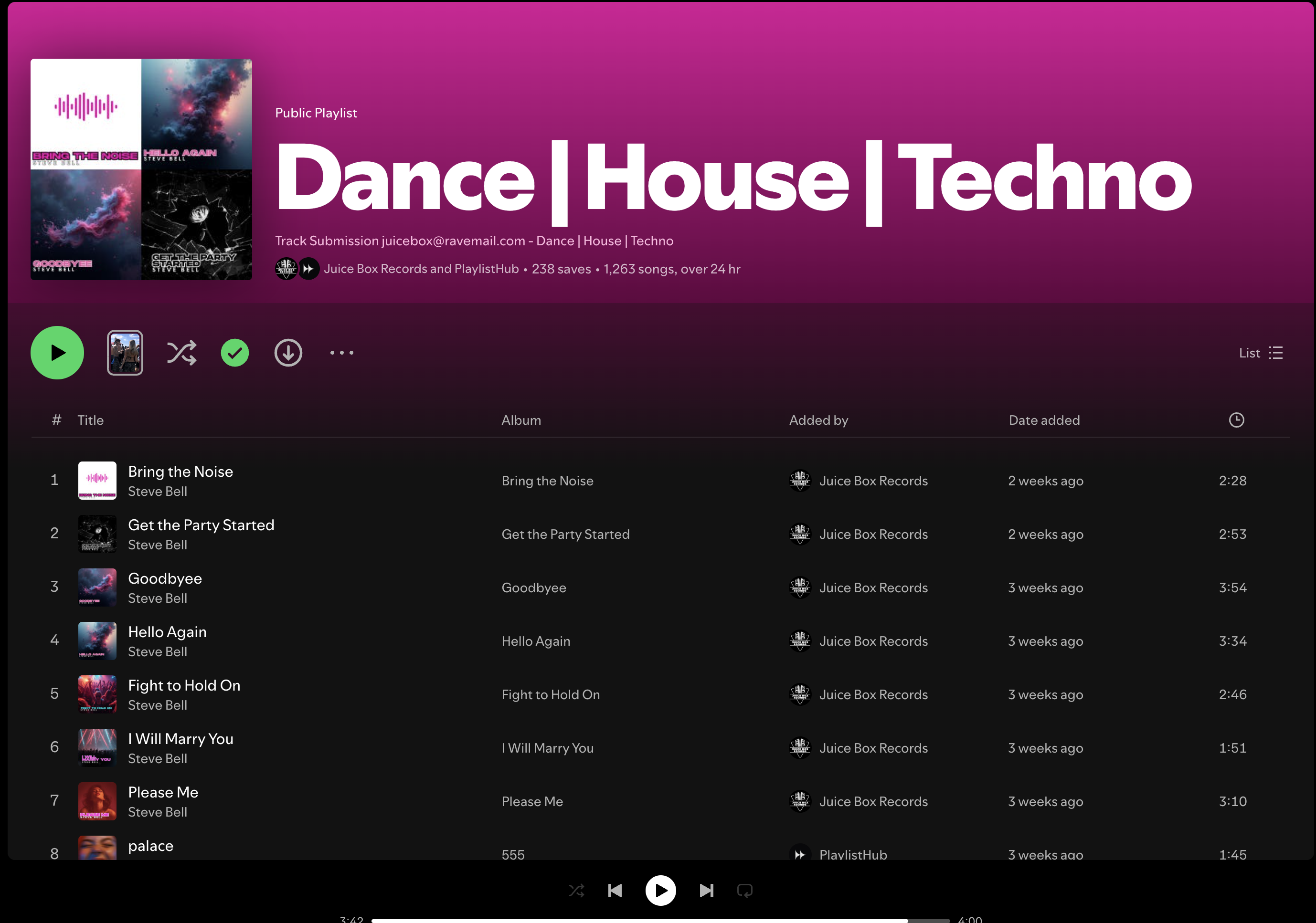Toggle shuffle in bottom player bar
Image resolution: width=1316 pixels, height=923 pixels.
point(576,890)
